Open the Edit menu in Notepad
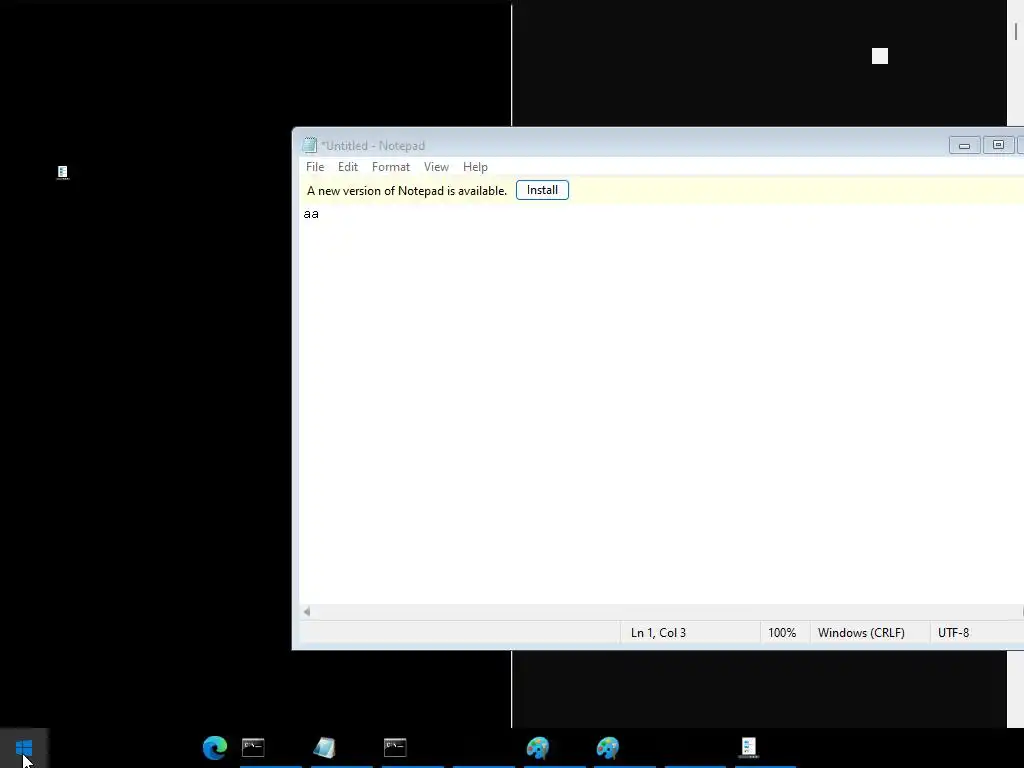Image resolution: width=1024 pixels, height=768 pixels. pos(347,167)
